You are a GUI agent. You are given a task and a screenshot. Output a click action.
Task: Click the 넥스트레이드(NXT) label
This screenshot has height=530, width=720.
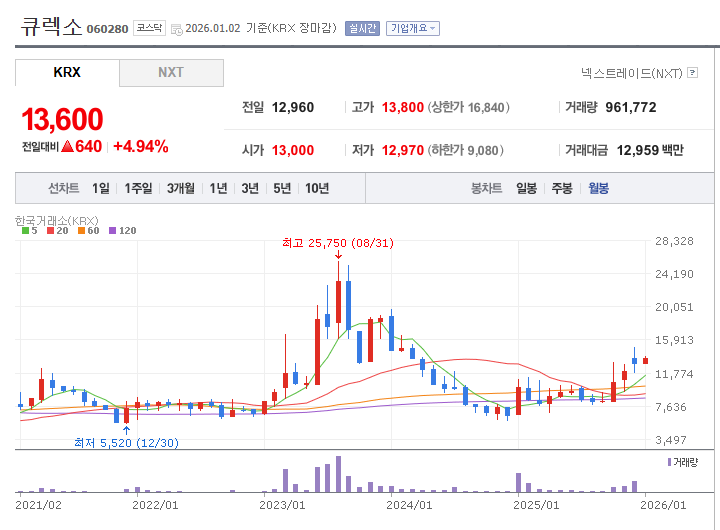tap(632, 73)
